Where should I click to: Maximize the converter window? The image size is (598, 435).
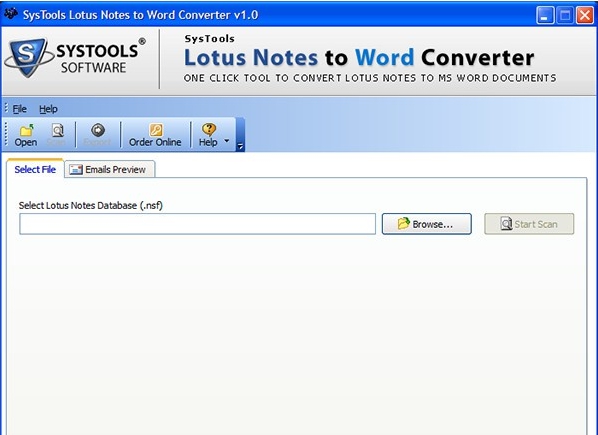565,16
